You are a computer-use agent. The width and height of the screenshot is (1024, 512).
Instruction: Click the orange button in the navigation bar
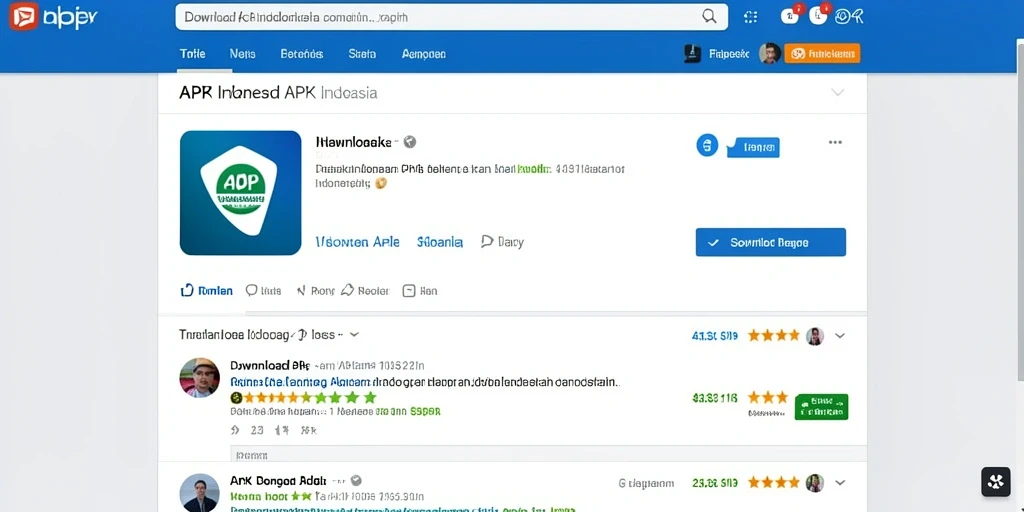tap(822, 54)
